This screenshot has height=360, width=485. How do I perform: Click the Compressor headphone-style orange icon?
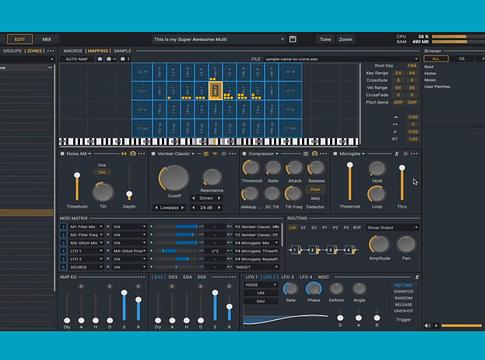314,154
